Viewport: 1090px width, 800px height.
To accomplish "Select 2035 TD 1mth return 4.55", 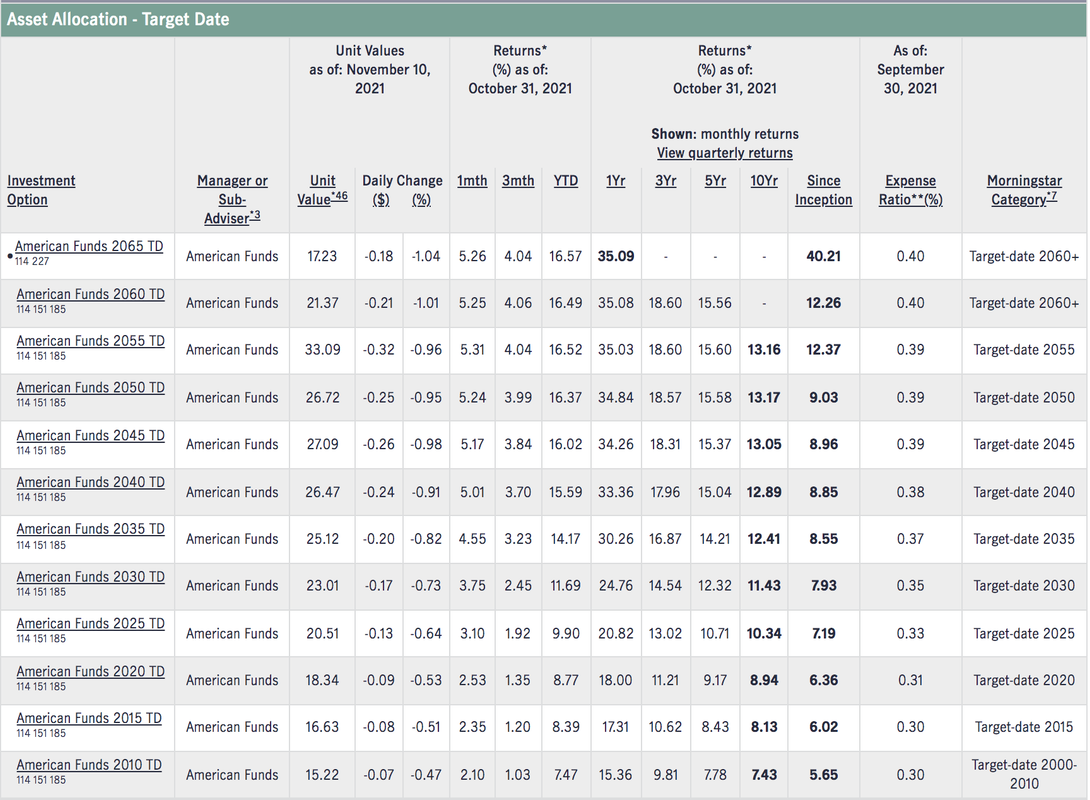I will [472, 539].
